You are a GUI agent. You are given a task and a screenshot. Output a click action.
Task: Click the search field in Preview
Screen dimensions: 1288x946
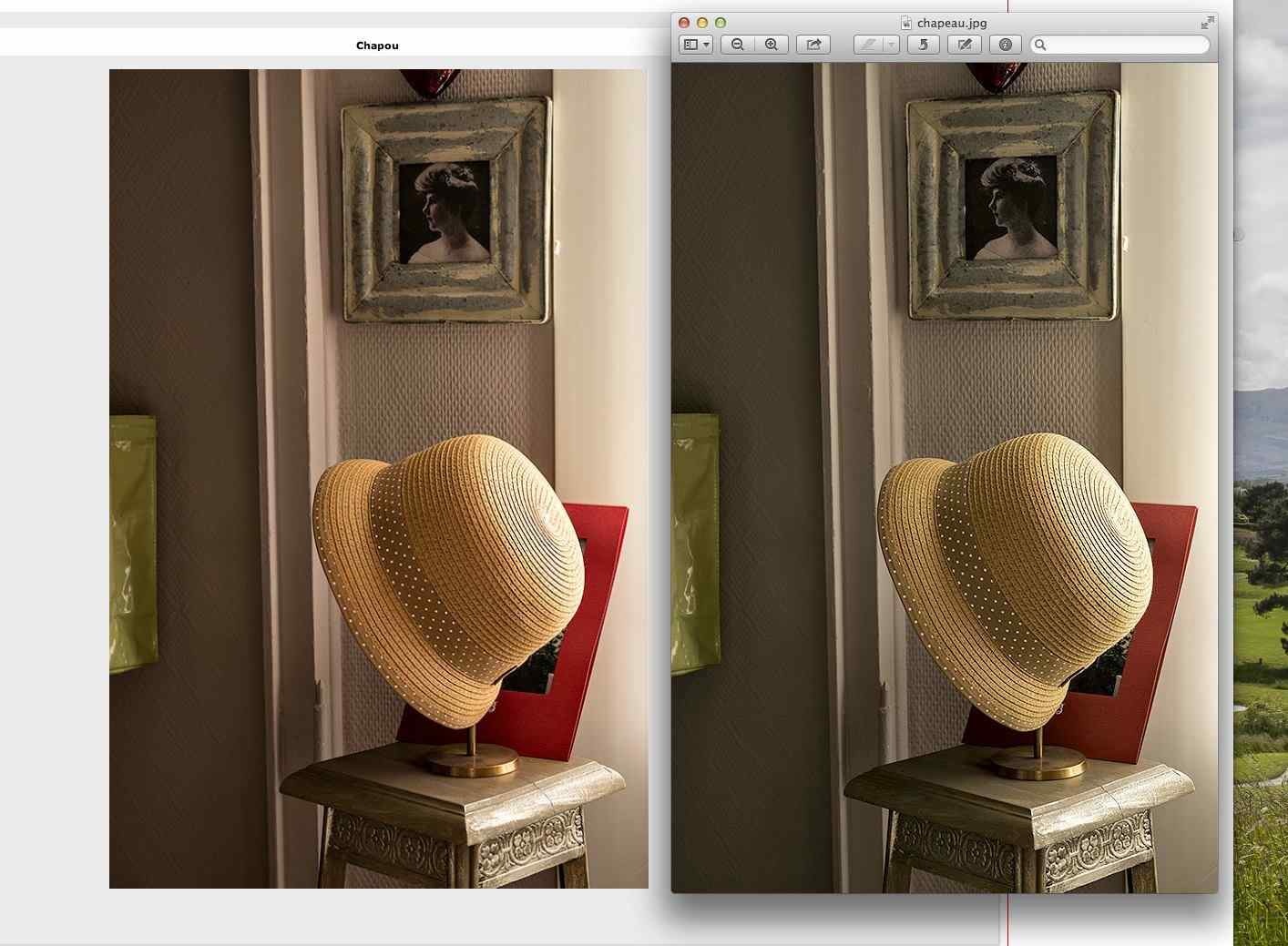pos(1119,44)
